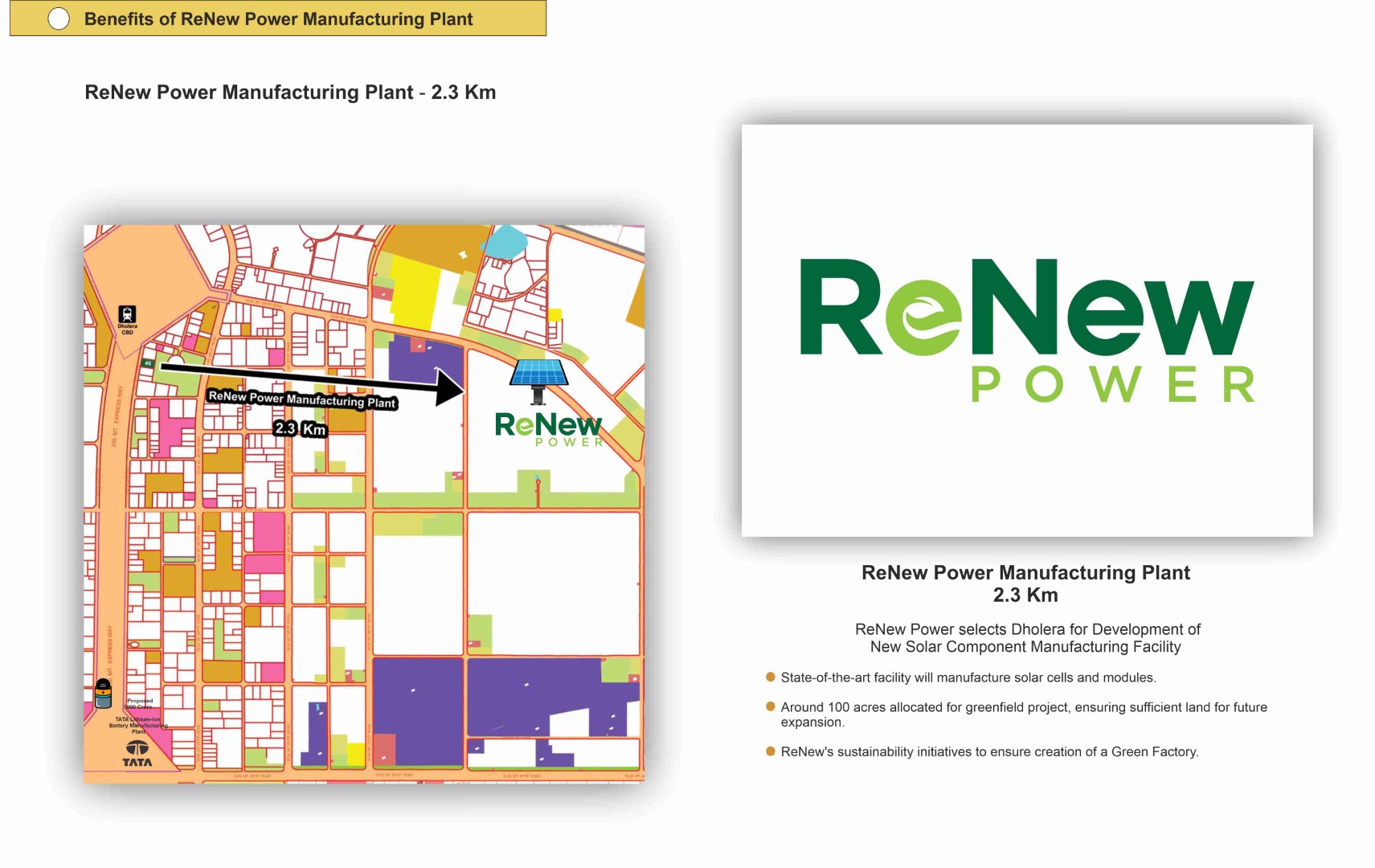Select the white circle in header banner
Image resolution: width=1375 pixels, height=868 pixels.
point(59,18)
